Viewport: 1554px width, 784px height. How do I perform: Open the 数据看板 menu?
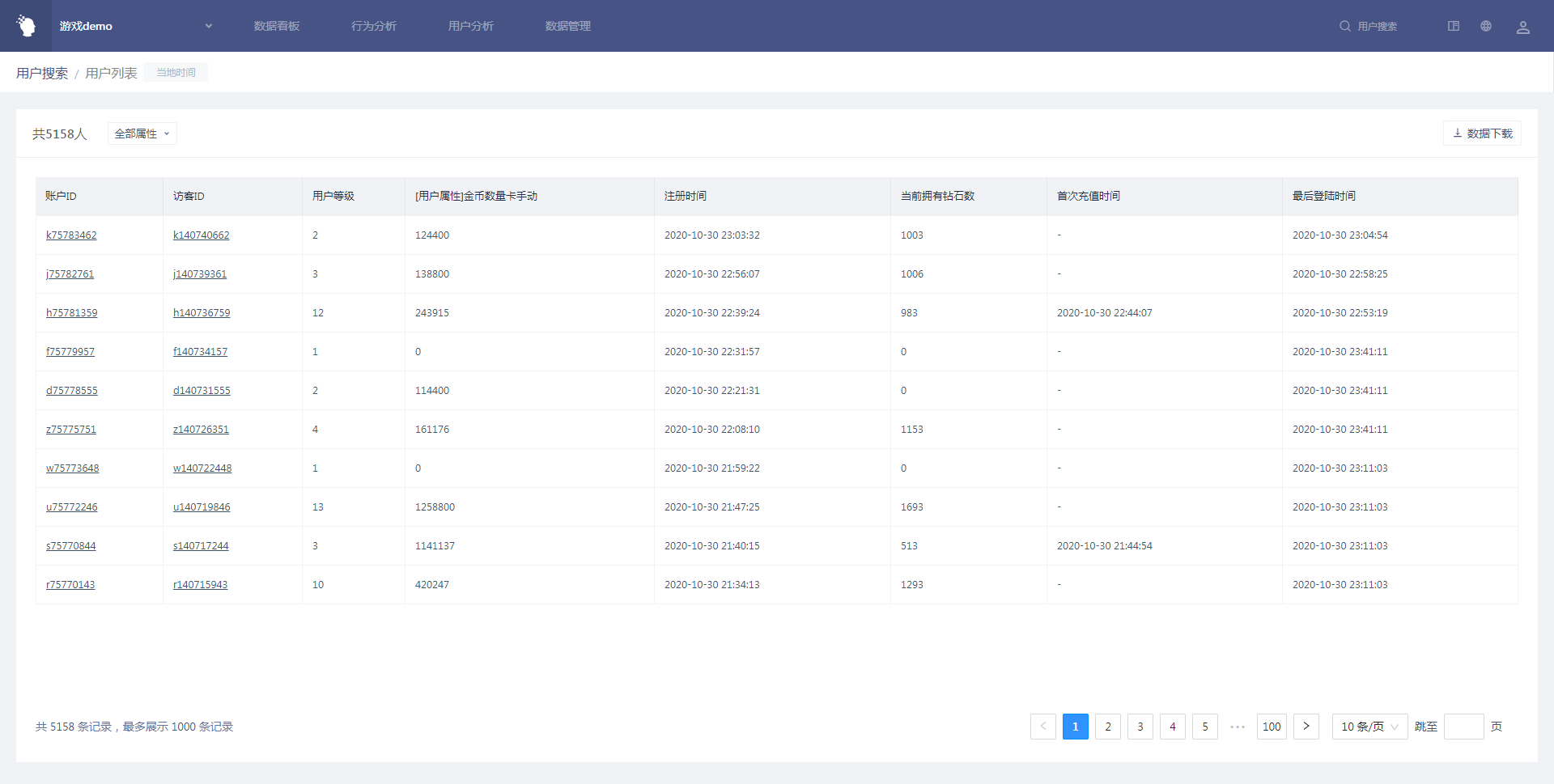[x=277, y=26]
